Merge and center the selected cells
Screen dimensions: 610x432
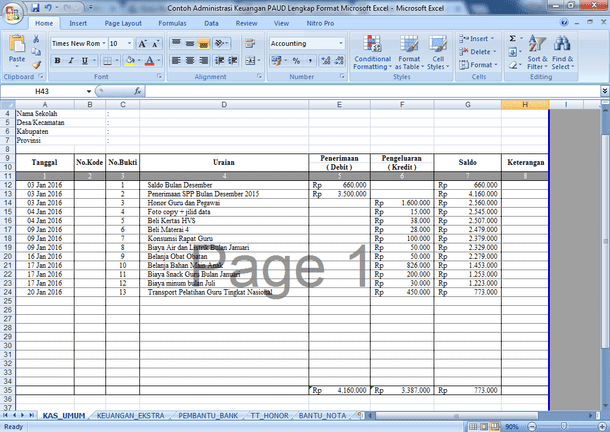coord(250,61)
